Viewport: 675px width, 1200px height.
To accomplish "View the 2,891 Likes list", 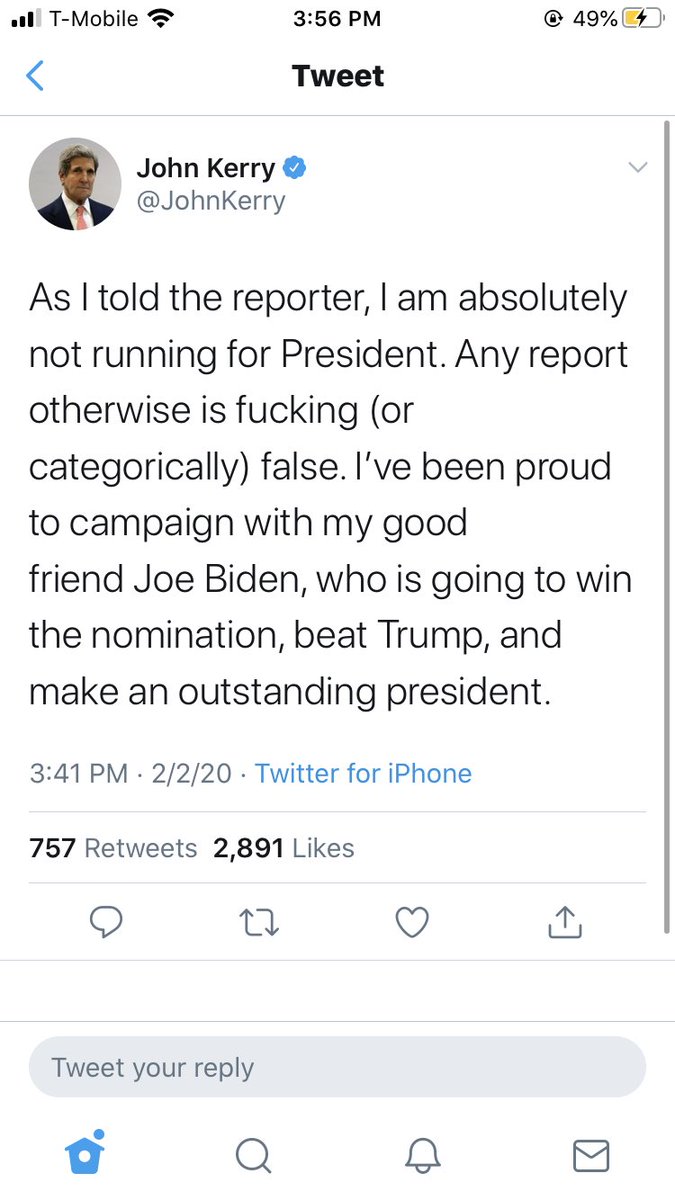I will [x=283, y=848].
